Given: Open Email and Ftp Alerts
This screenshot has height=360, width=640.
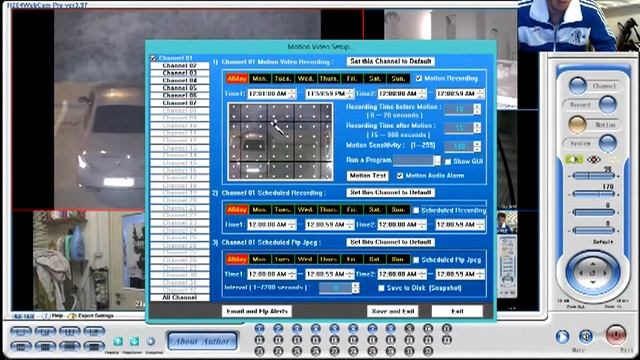Looking at the screenshot, I should [257, 311].
